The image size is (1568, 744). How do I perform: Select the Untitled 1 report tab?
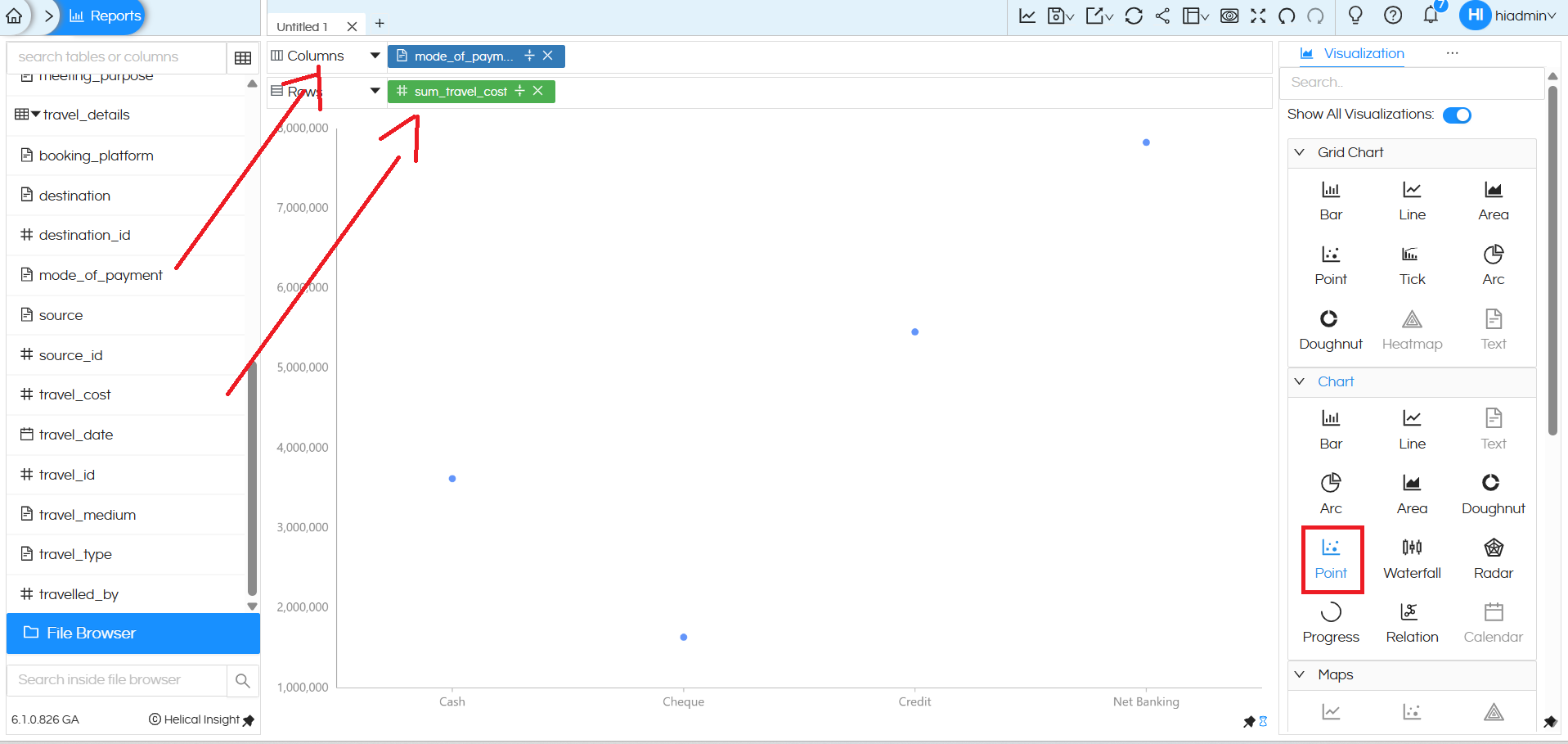pos(303,26)
